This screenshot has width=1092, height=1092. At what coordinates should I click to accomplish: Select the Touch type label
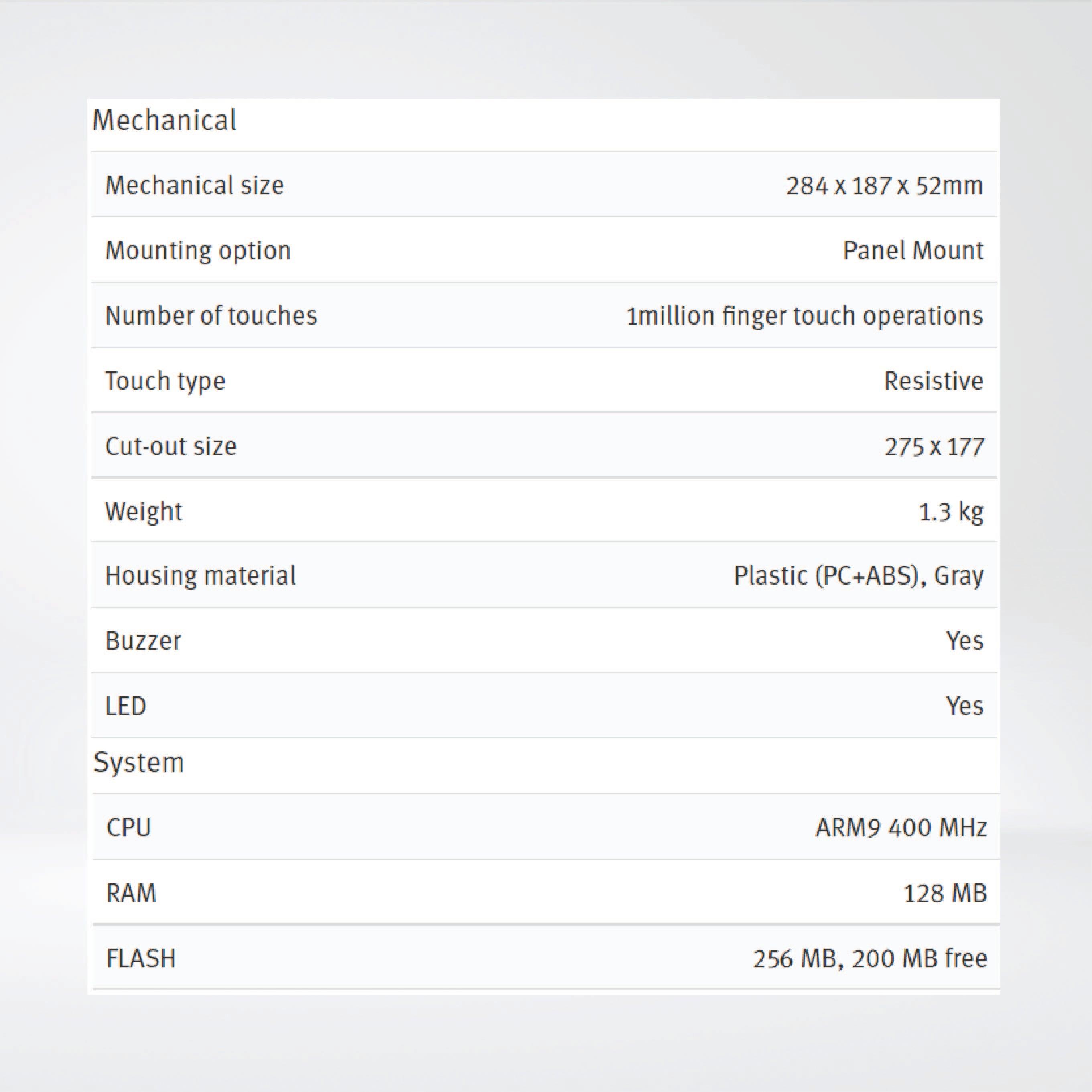coord(165,381)
